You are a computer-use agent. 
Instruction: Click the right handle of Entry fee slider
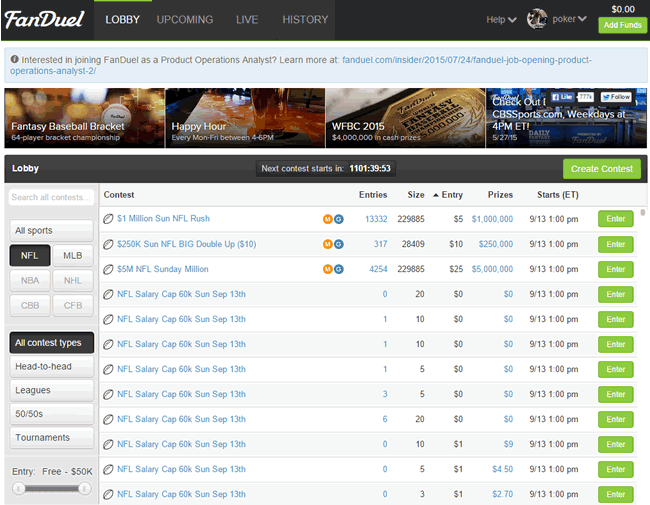[84, 488]
